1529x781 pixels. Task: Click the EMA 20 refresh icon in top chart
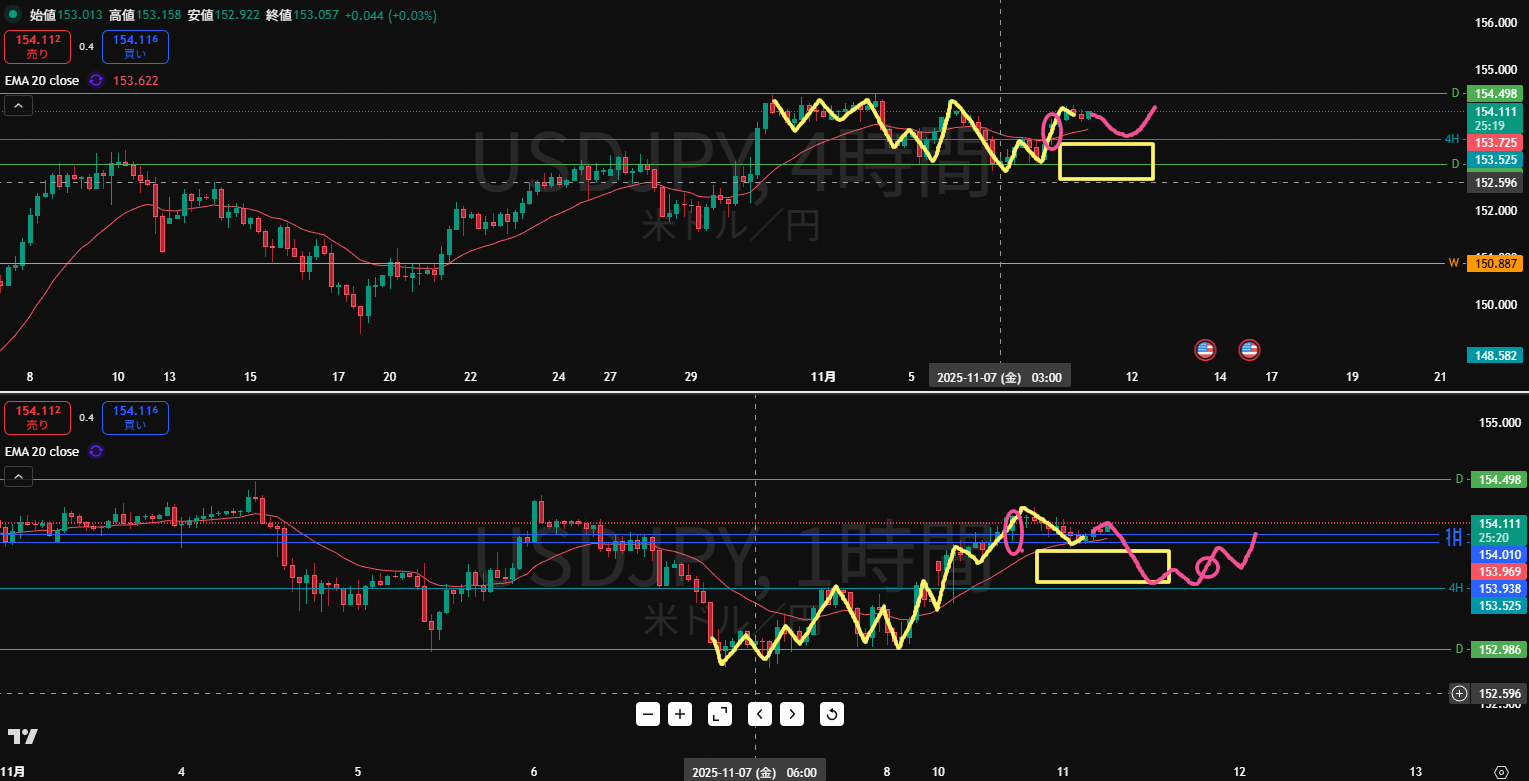pos(96,81)
